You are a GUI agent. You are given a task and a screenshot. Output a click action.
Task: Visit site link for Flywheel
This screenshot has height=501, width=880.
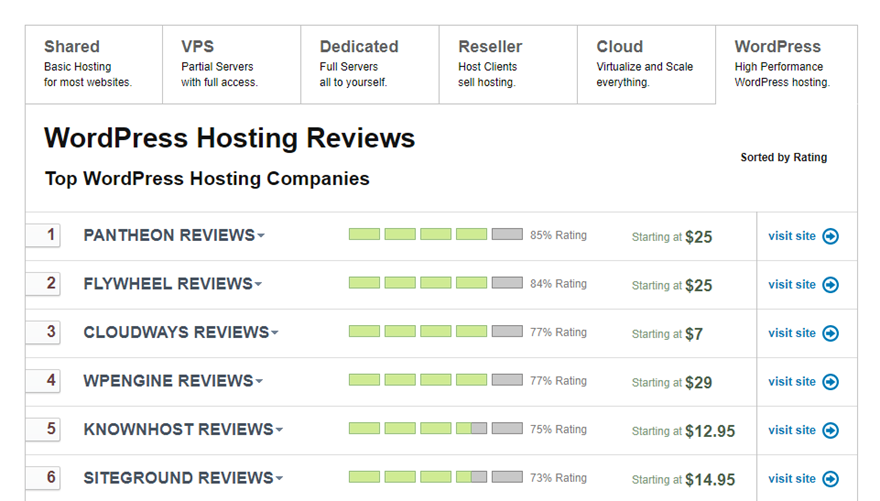[x=792, y=284]
